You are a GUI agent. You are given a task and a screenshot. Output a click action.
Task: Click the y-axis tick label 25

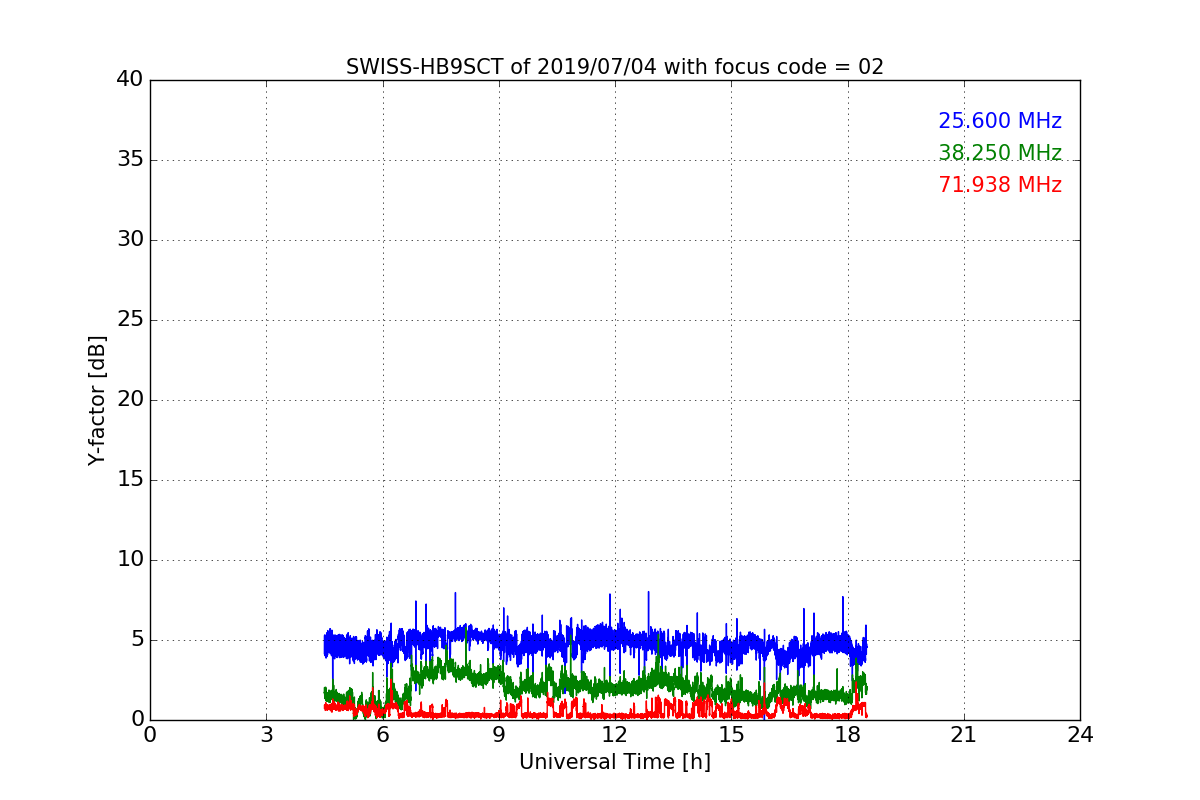click(x=130, y=320)
